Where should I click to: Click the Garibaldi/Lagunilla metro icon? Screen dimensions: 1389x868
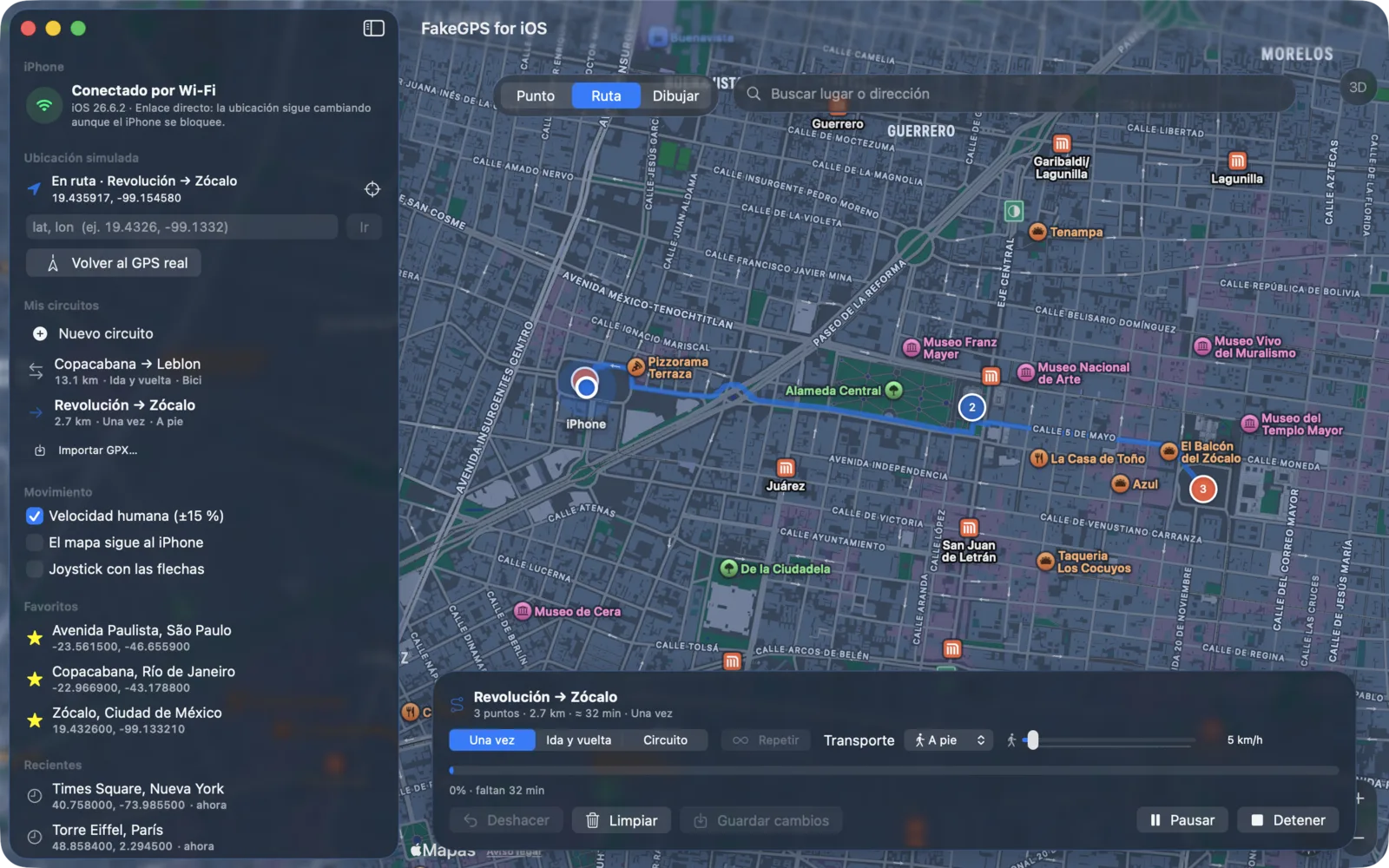[x=1062, y=143]
